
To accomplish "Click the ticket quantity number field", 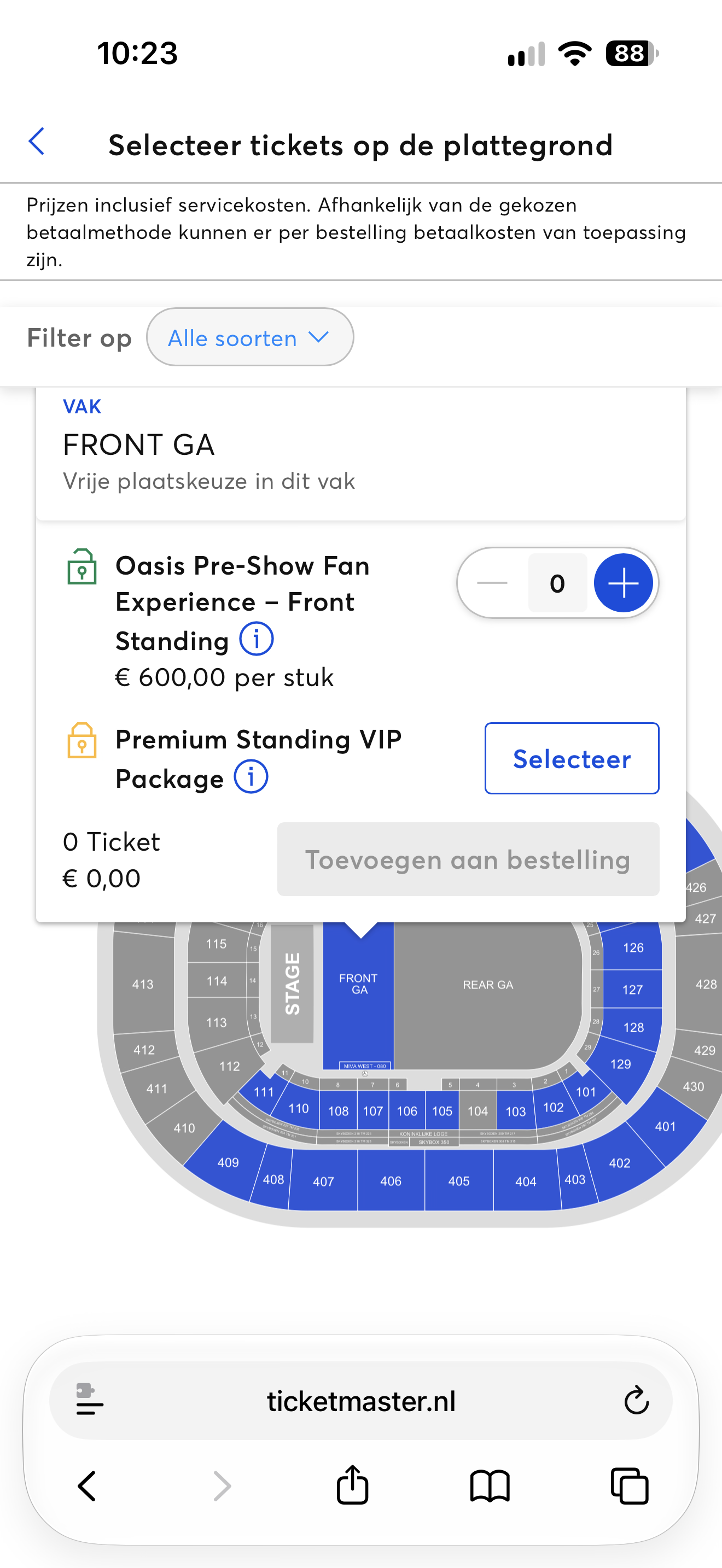I will pos(557,583).
